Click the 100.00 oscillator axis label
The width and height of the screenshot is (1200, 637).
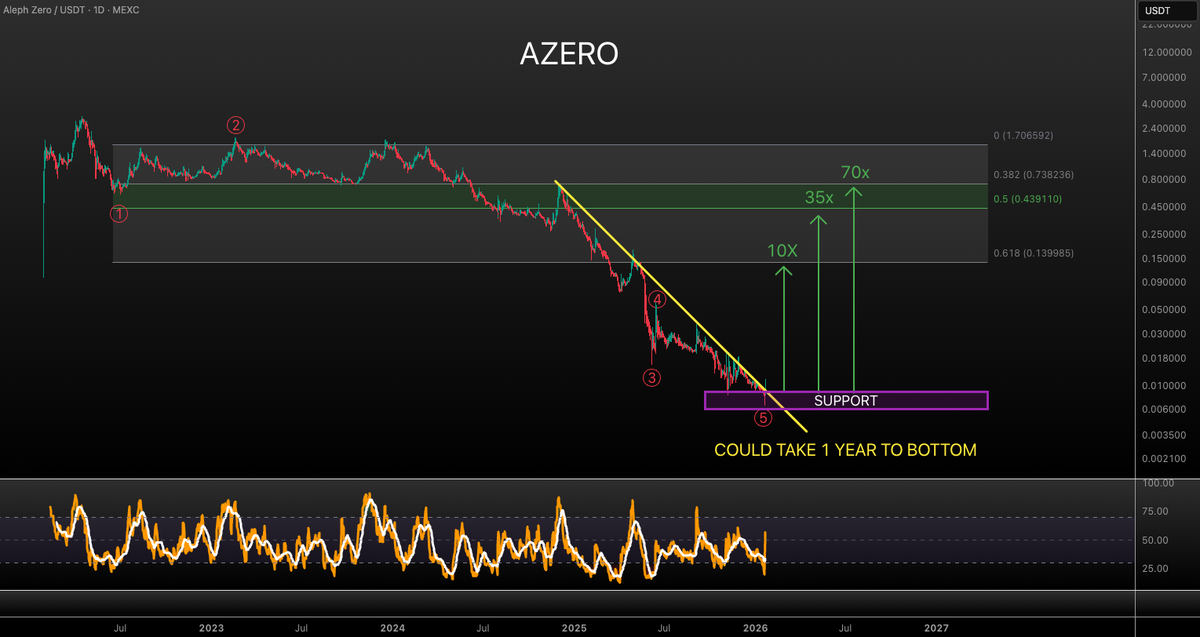(1160, 483)
